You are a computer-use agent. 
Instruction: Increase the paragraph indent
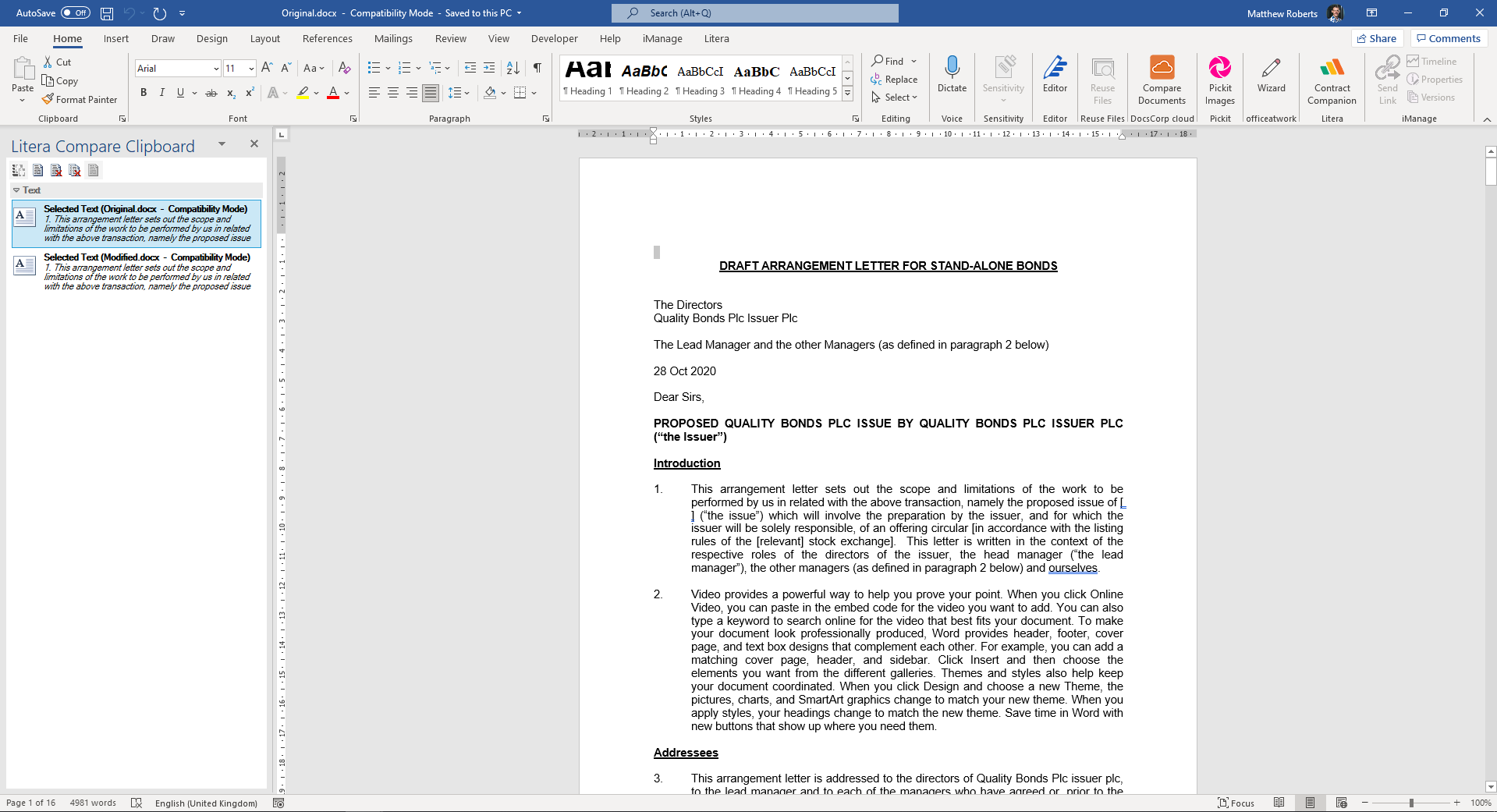coord(489,69)
